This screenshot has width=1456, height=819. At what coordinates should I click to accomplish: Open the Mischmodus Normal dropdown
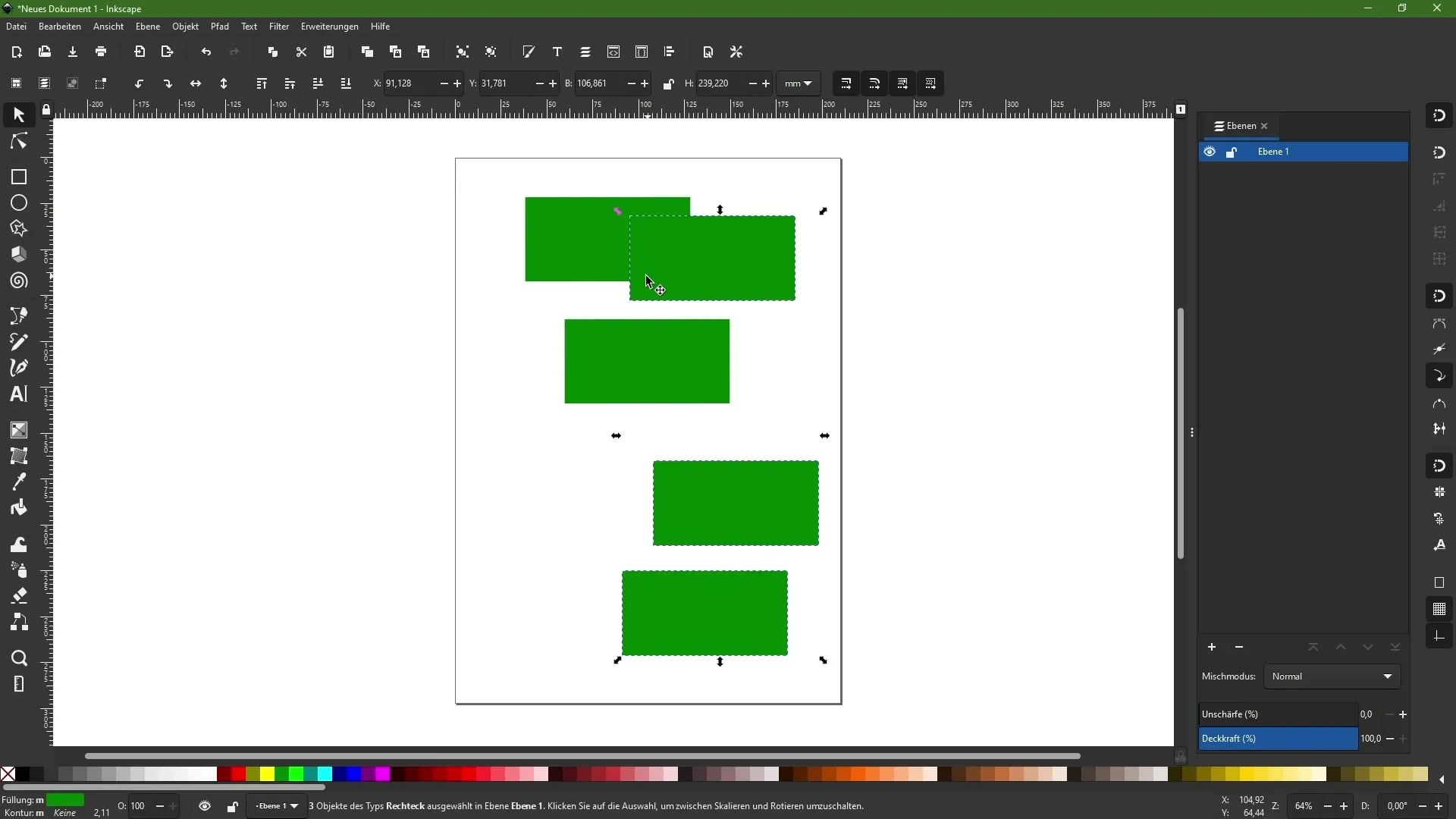coord(1332,676)
